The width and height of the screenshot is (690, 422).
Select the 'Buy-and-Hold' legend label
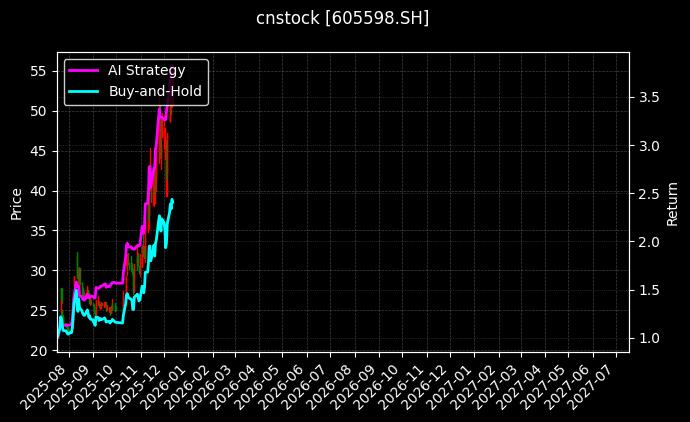click(155, 91)
